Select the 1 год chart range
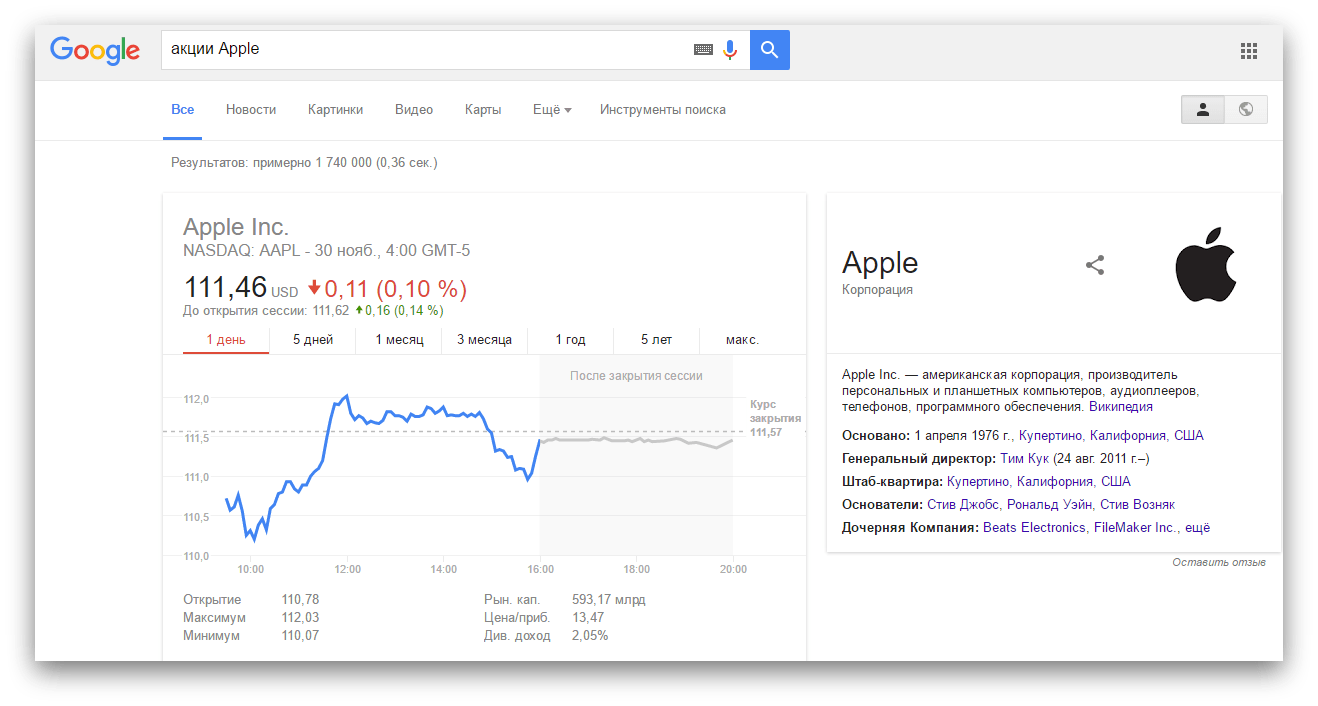1318x706 pixels. [570, 340]
